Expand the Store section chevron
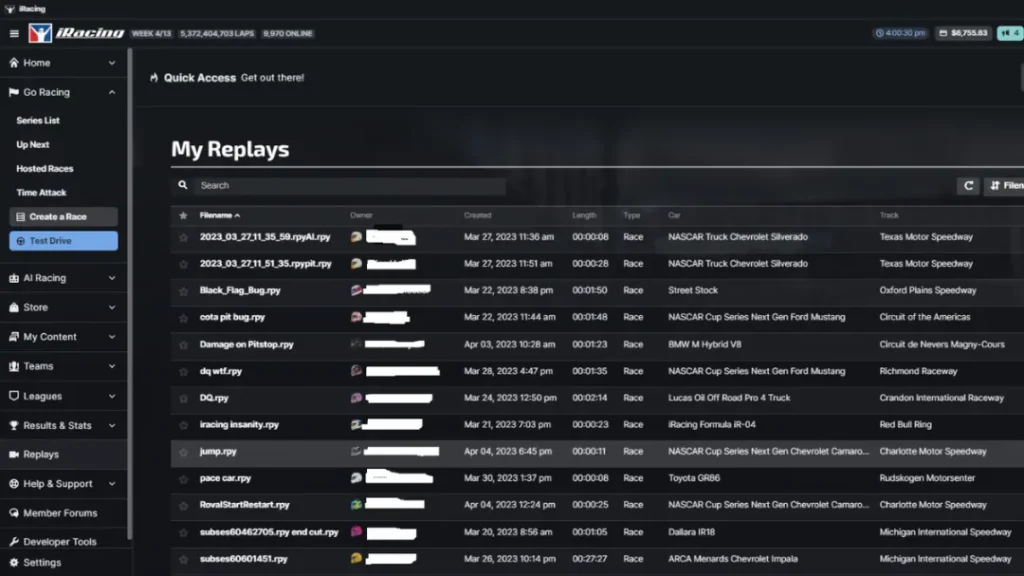 (x=112, y=307)
